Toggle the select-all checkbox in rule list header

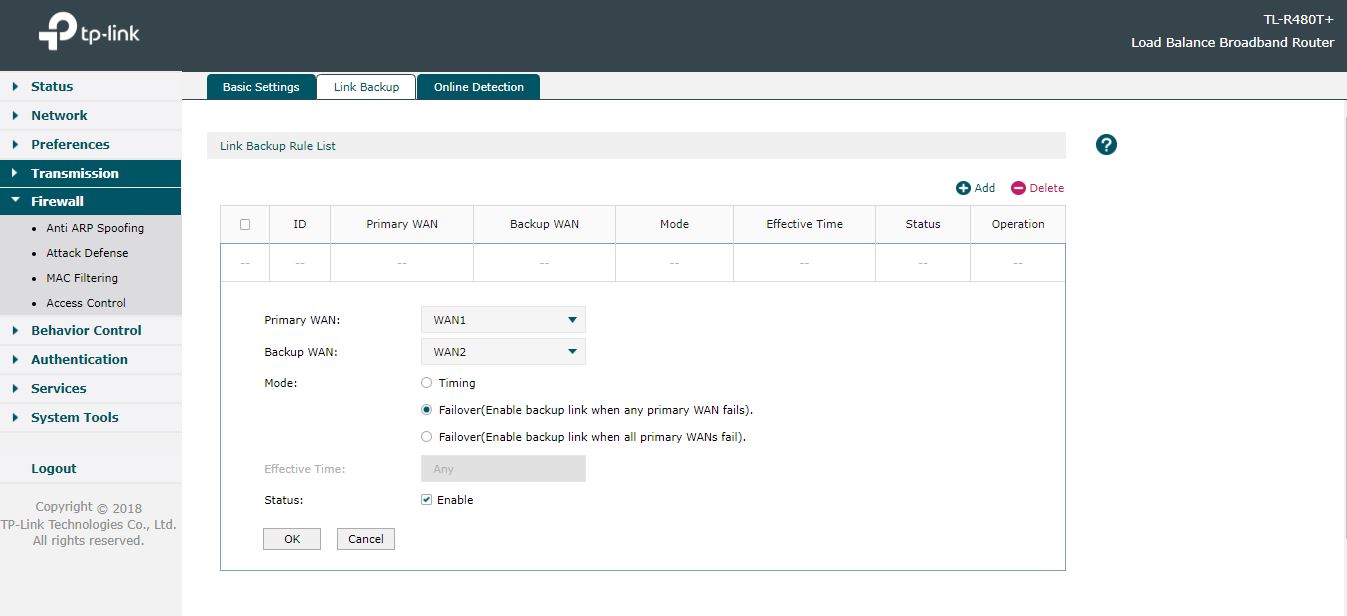coord(244,224)
